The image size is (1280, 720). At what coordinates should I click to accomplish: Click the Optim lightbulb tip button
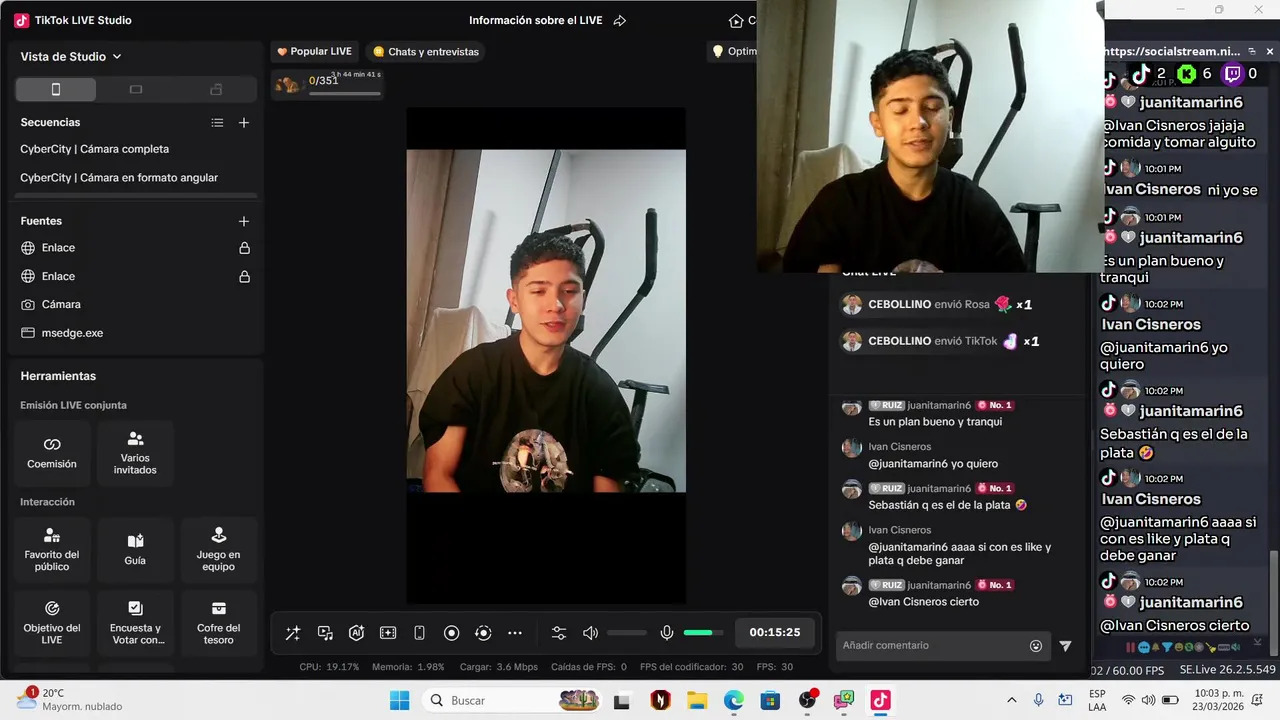pyautogui.click(x=733, y=51)
